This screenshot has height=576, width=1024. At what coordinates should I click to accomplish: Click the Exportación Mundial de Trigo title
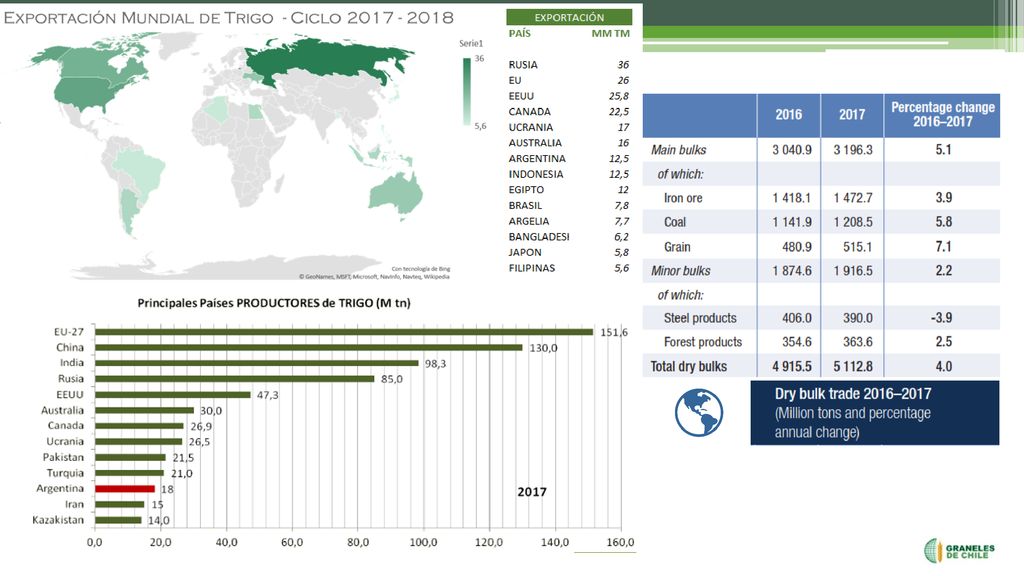[229, 18]
